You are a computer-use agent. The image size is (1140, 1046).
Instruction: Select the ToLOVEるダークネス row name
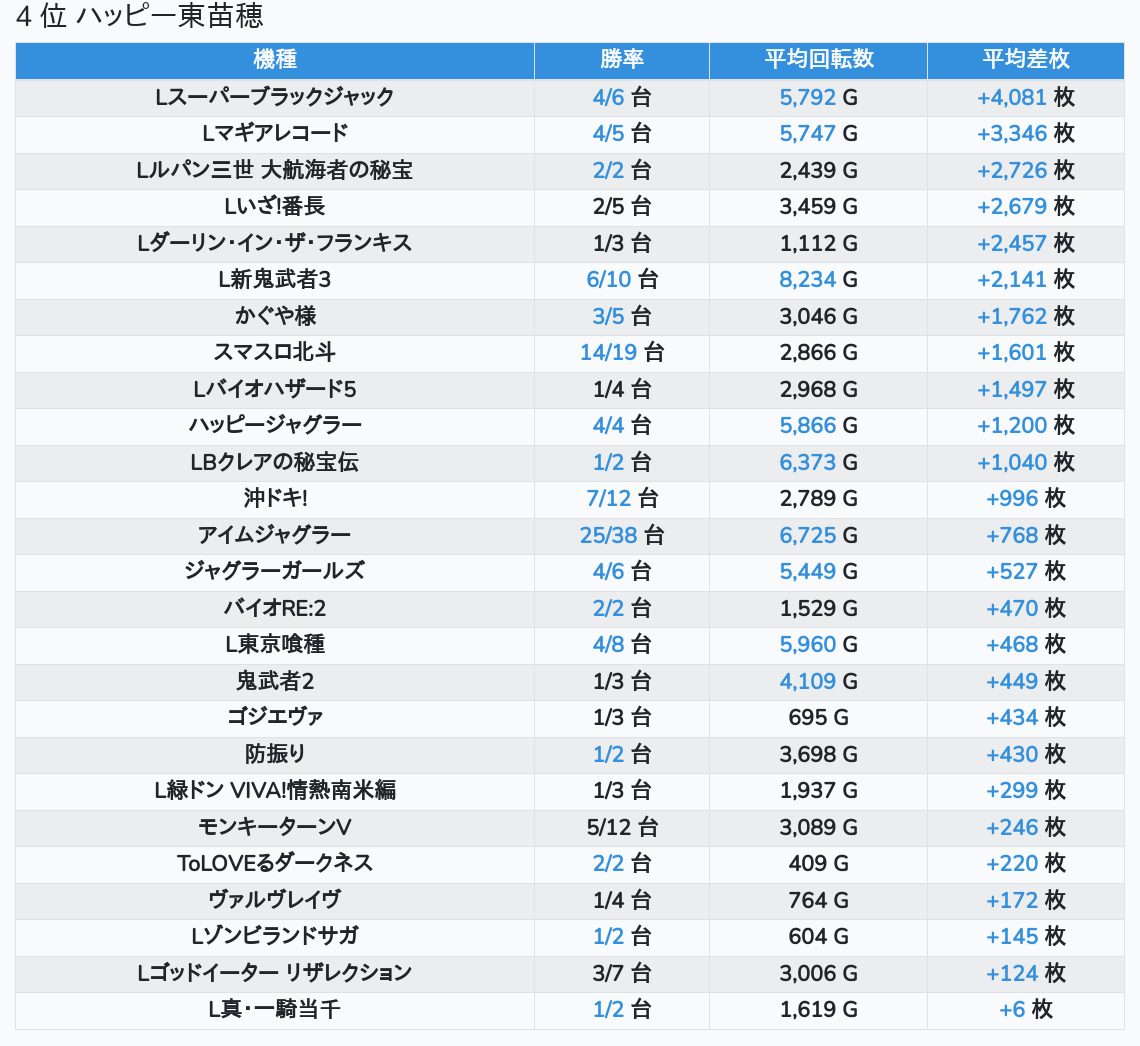tap(275, 863)
